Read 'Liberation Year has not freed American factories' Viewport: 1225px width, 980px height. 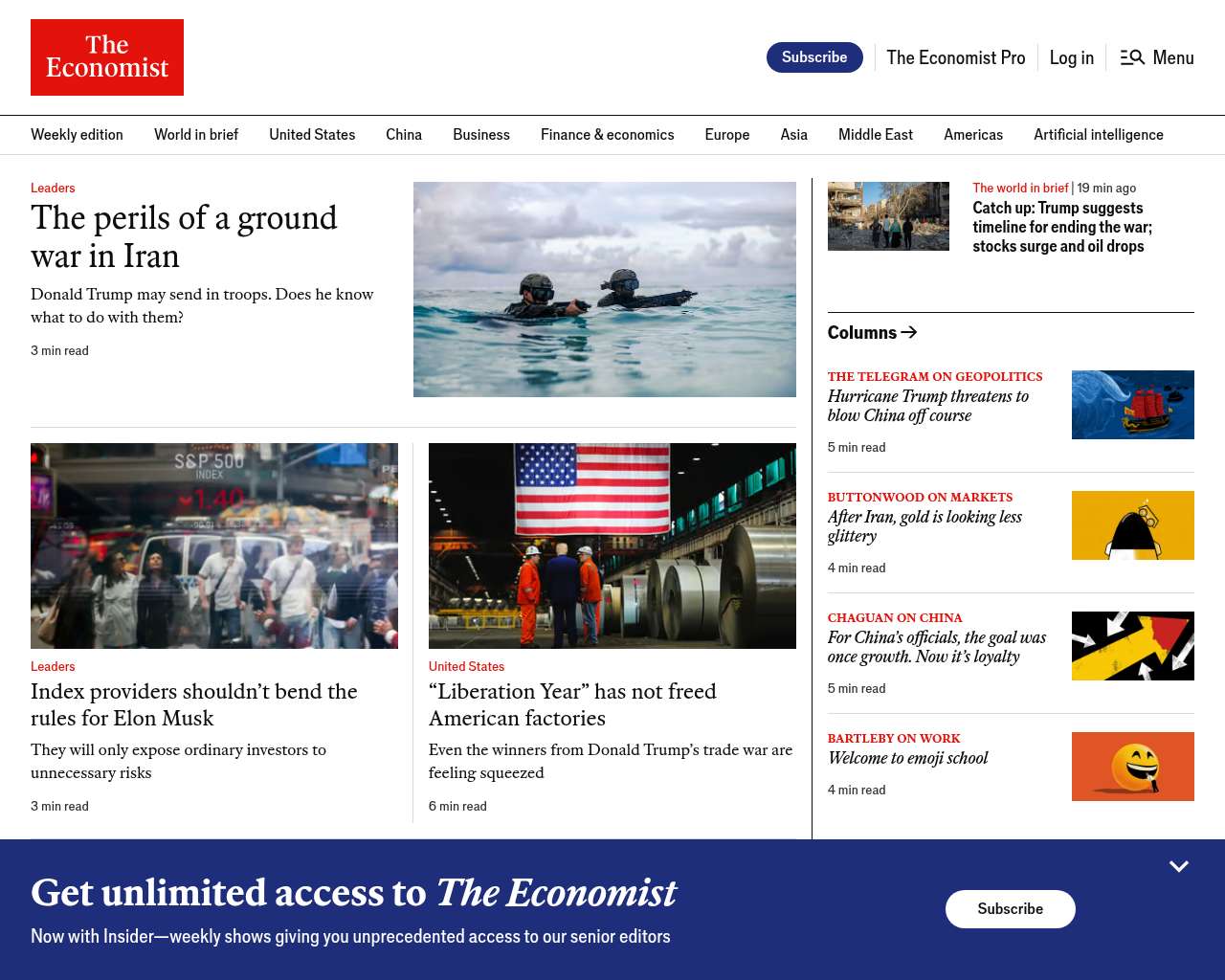coord(572,704)
